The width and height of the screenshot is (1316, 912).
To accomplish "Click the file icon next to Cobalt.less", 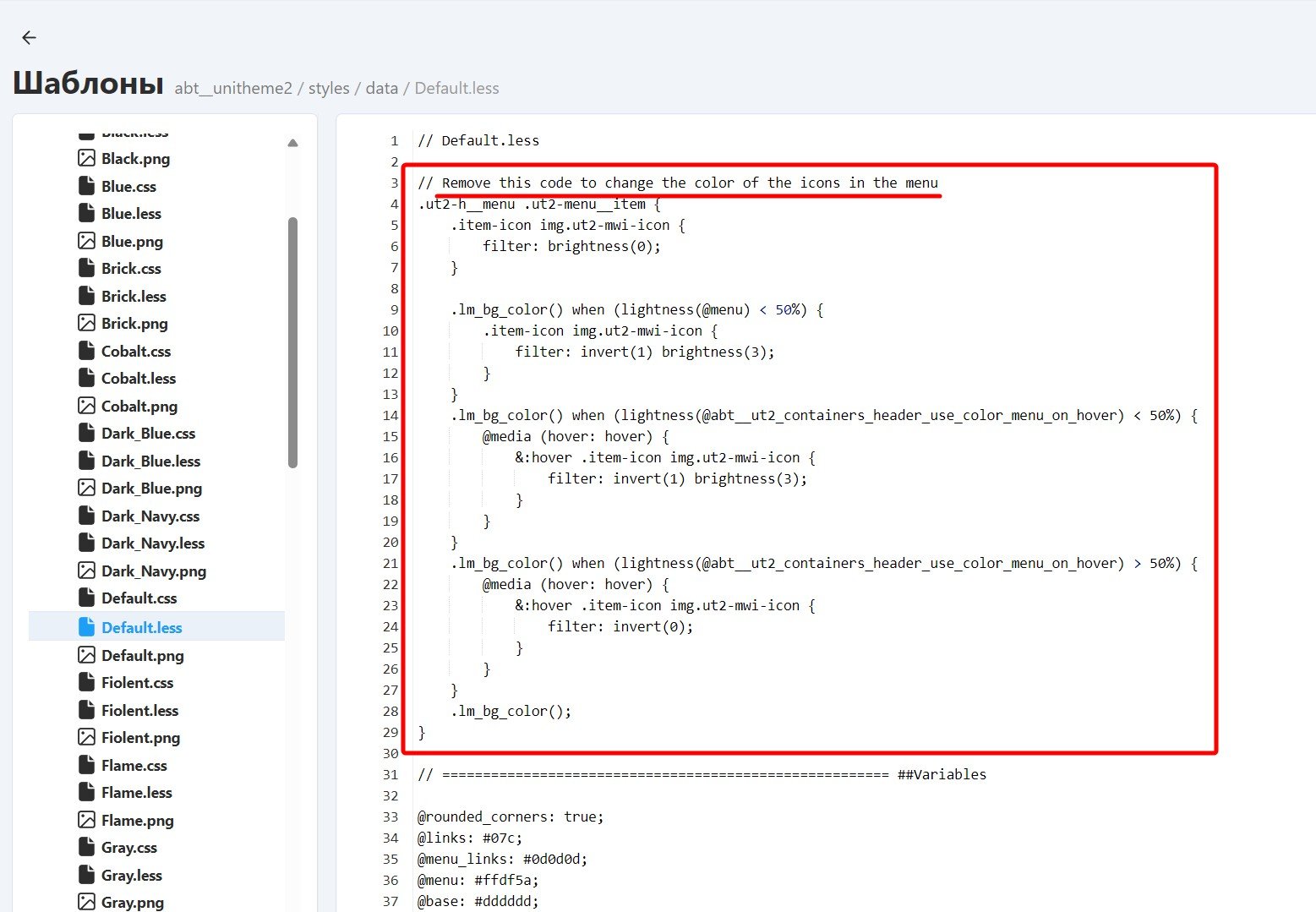I will tap(86, 378).
